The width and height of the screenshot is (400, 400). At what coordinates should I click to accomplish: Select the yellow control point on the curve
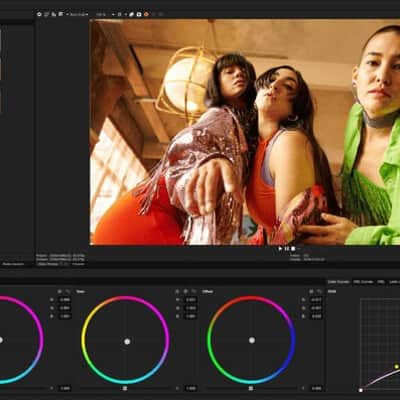click(396, 367)
